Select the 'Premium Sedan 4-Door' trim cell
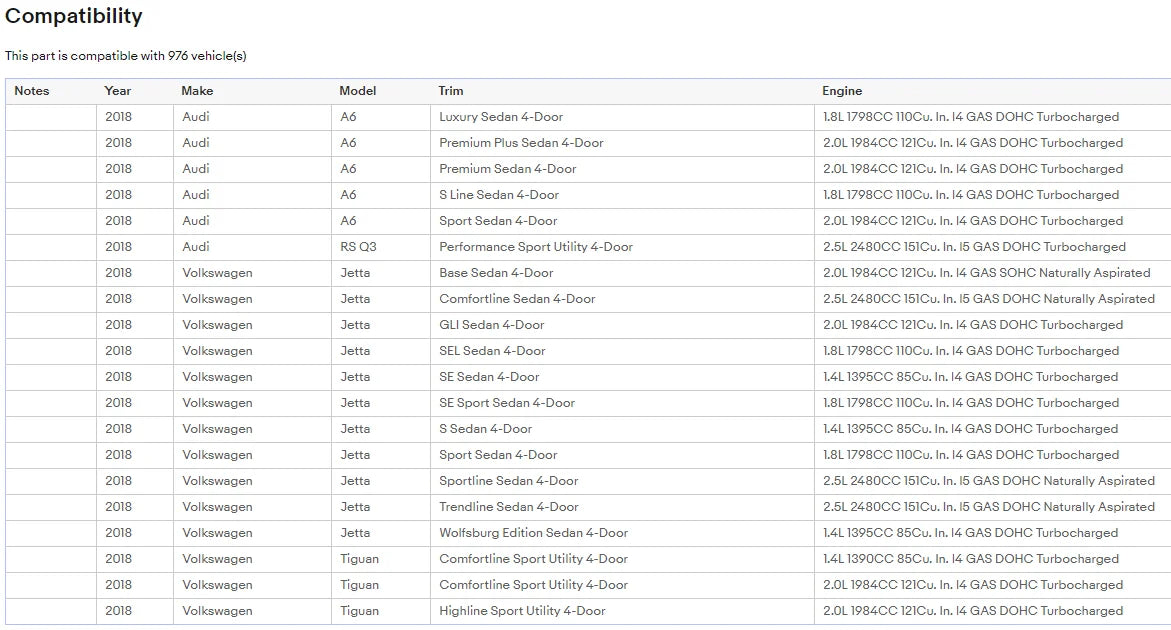1171x630 pixels. (x=622, y=169)
